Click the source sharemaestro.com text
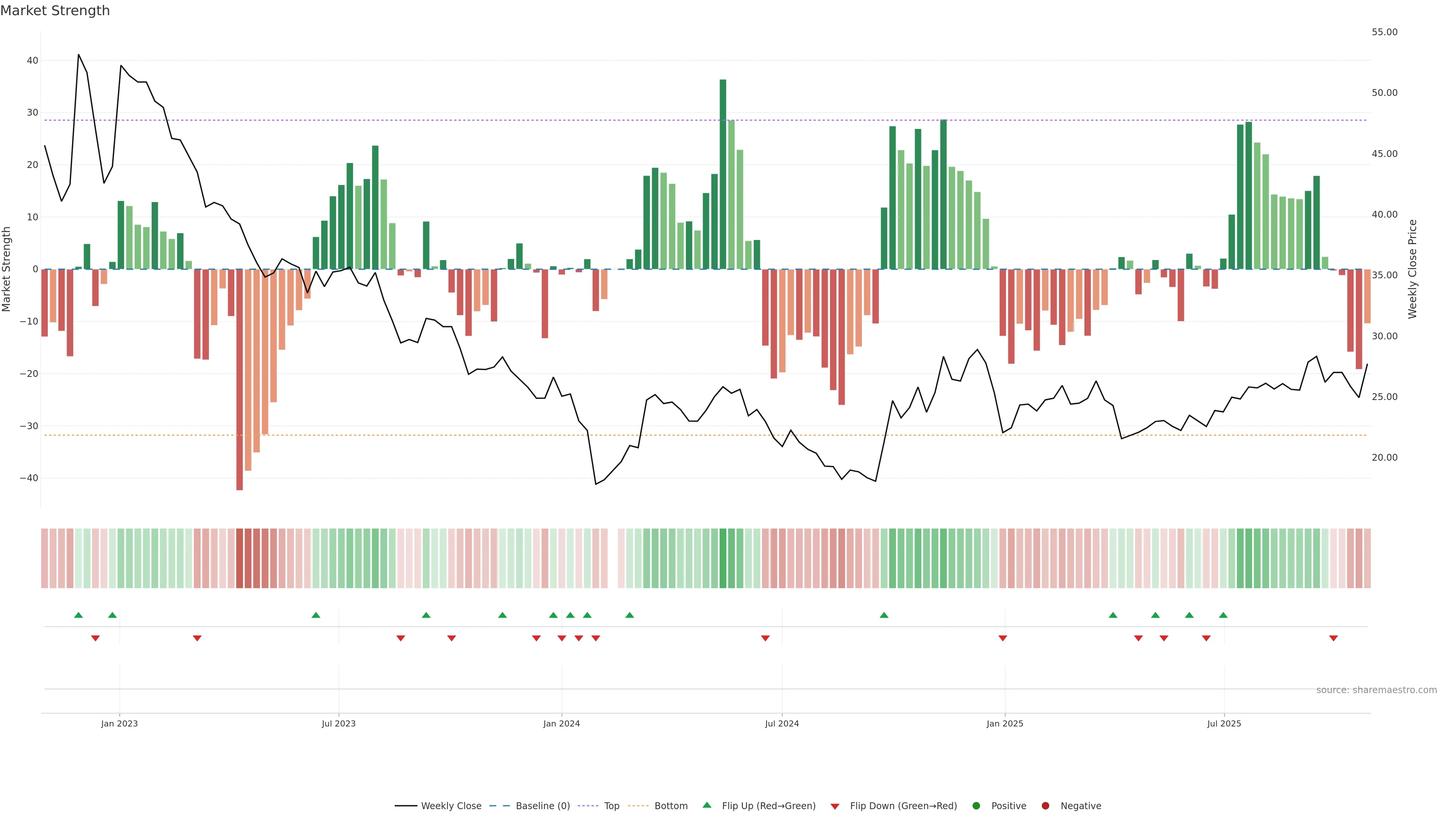This screenshot has width=1456, height=819. pyautogui.click(x=1376, y=690)
